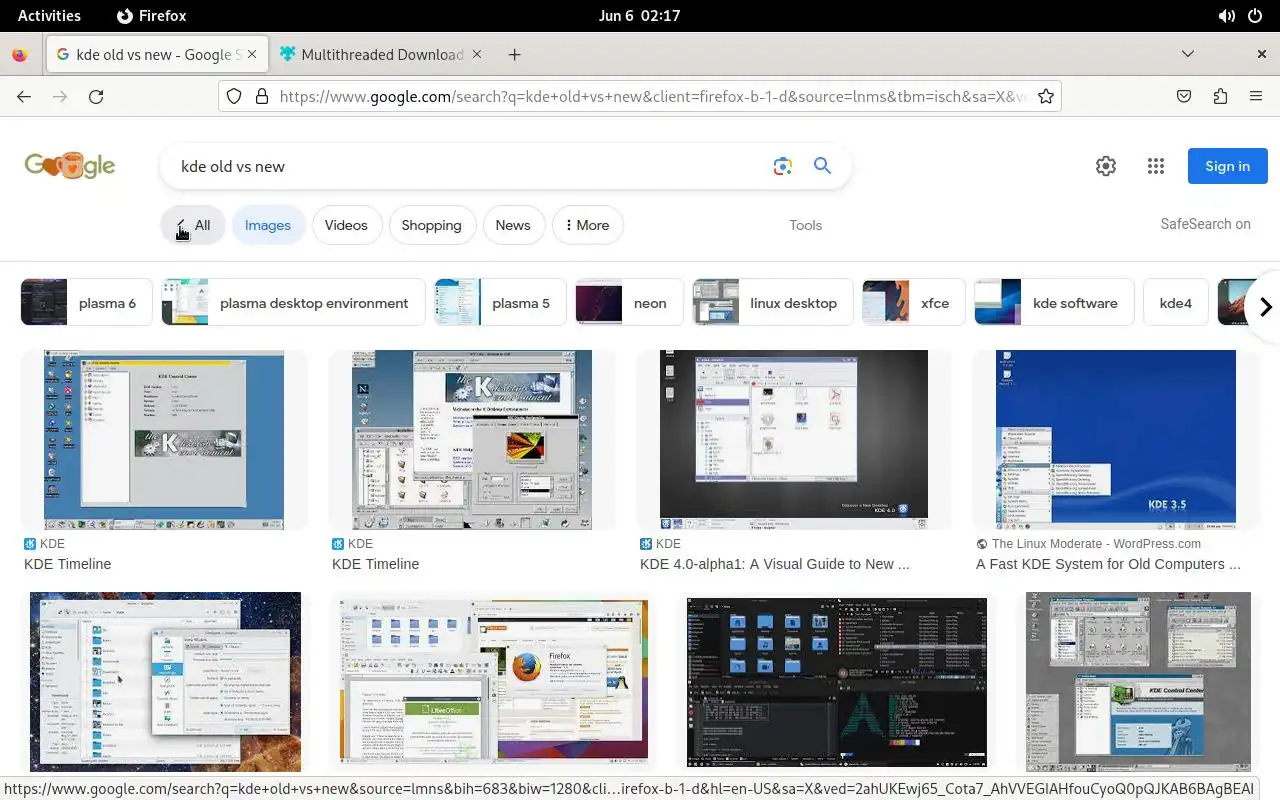This screenshot has height=800, width=1280.
Task: Open the More search filters dropdown
Action: (588, 225)
